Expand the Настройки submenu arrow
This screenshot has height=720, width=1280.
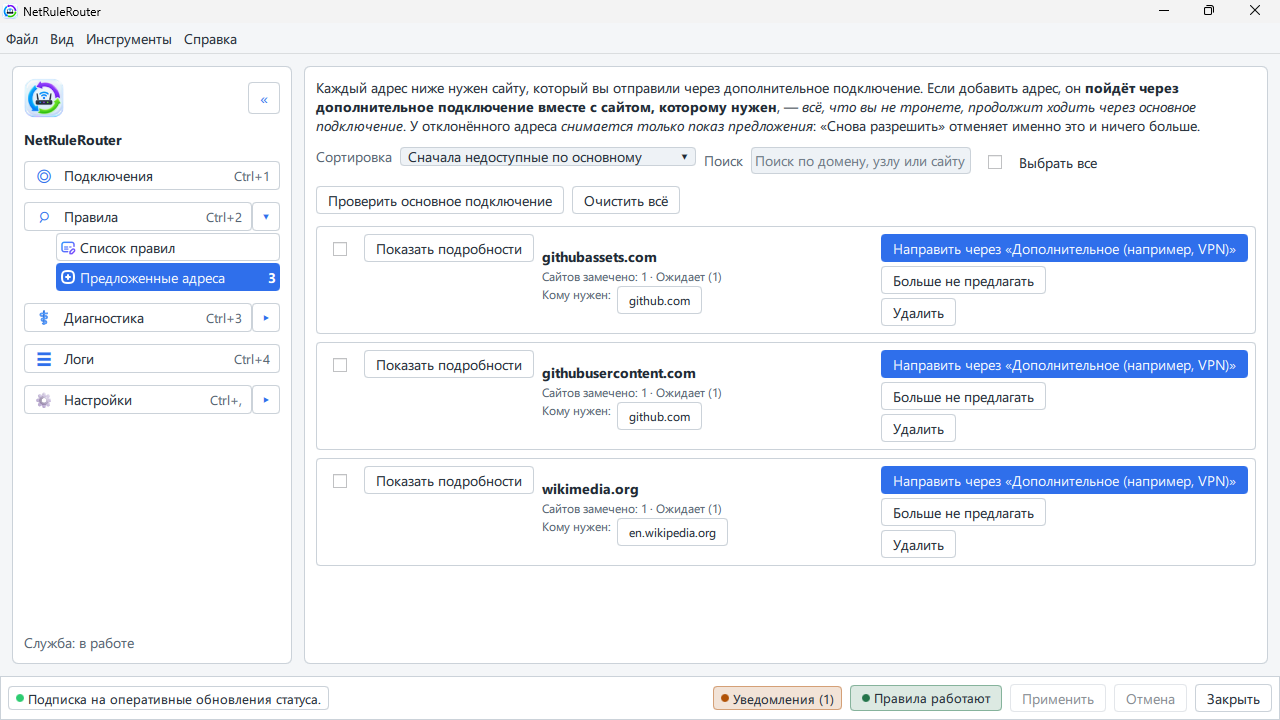(x=266, y=400)
